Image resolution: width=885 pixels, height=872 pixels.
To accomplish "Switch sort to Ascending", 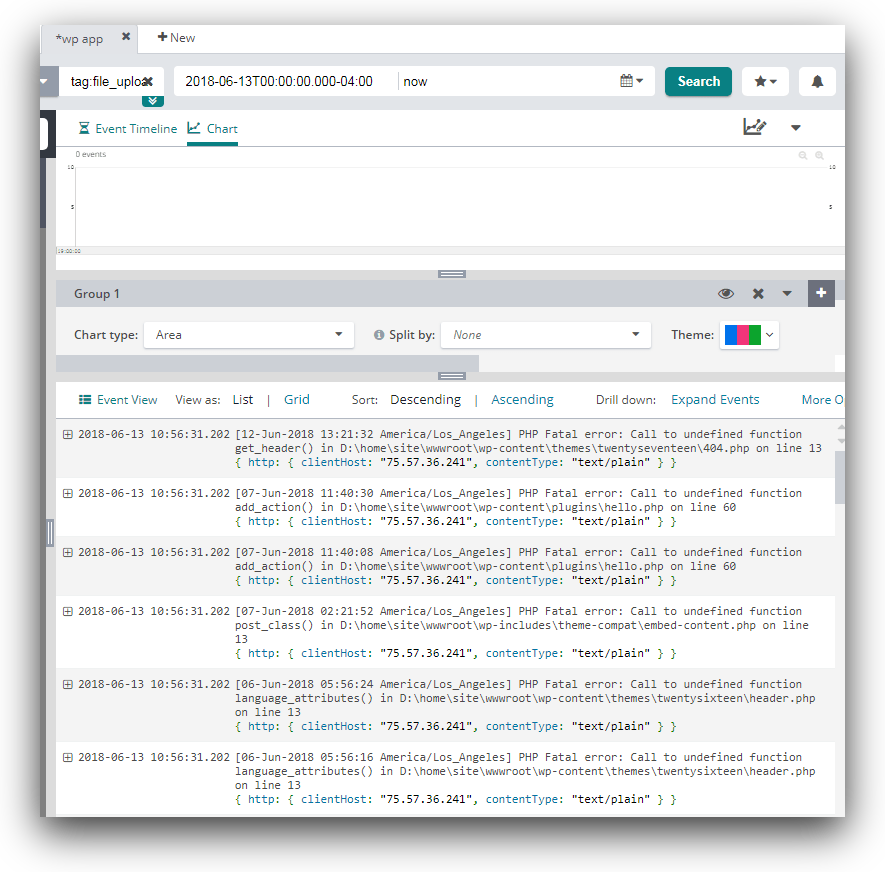I will point(522,400).
